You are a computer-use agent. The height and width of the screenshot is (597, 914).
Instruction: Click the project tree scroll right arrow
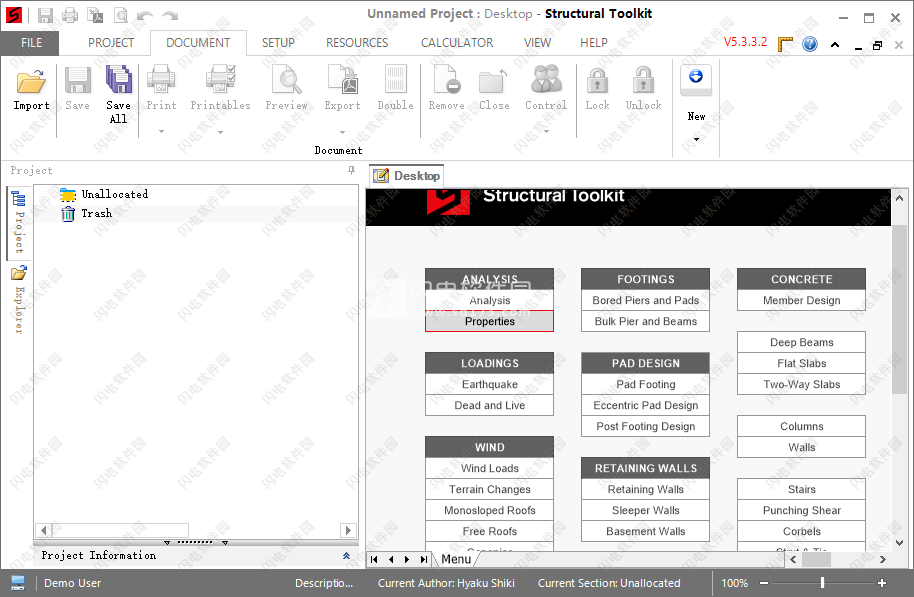point(348,530)
